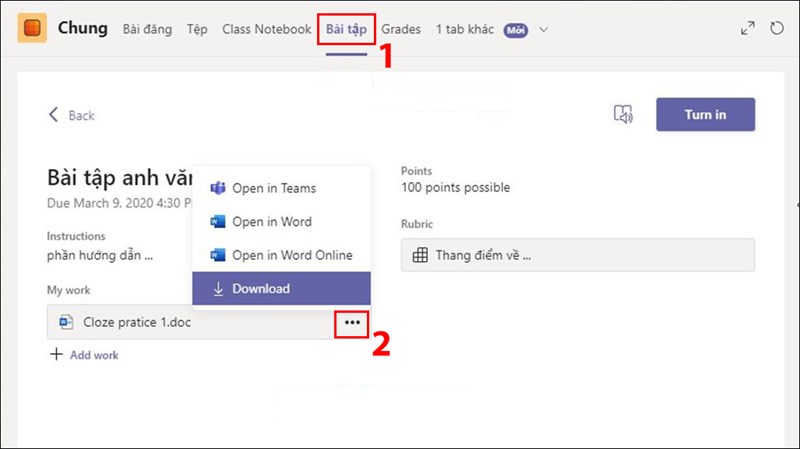Image resolution: width=800 pixels, height=449 pixels.
Task: Open the Class Notebook tab
Action: click(266, 29)
